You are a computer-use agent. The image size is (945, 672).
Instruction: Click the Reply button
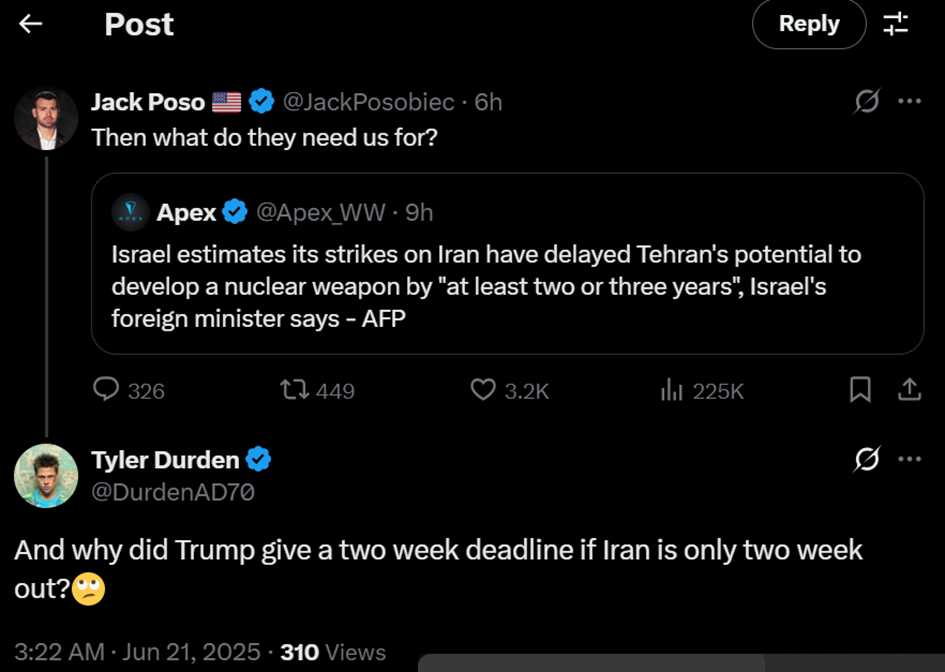point(809,24)
